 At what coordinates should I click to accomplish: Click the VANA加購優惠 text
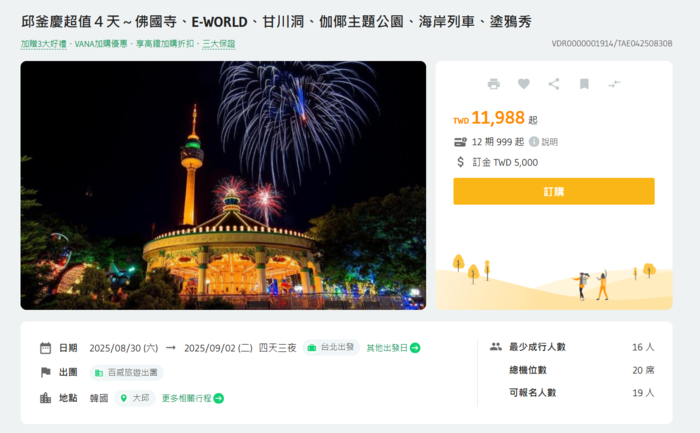[x=101, y=44]
